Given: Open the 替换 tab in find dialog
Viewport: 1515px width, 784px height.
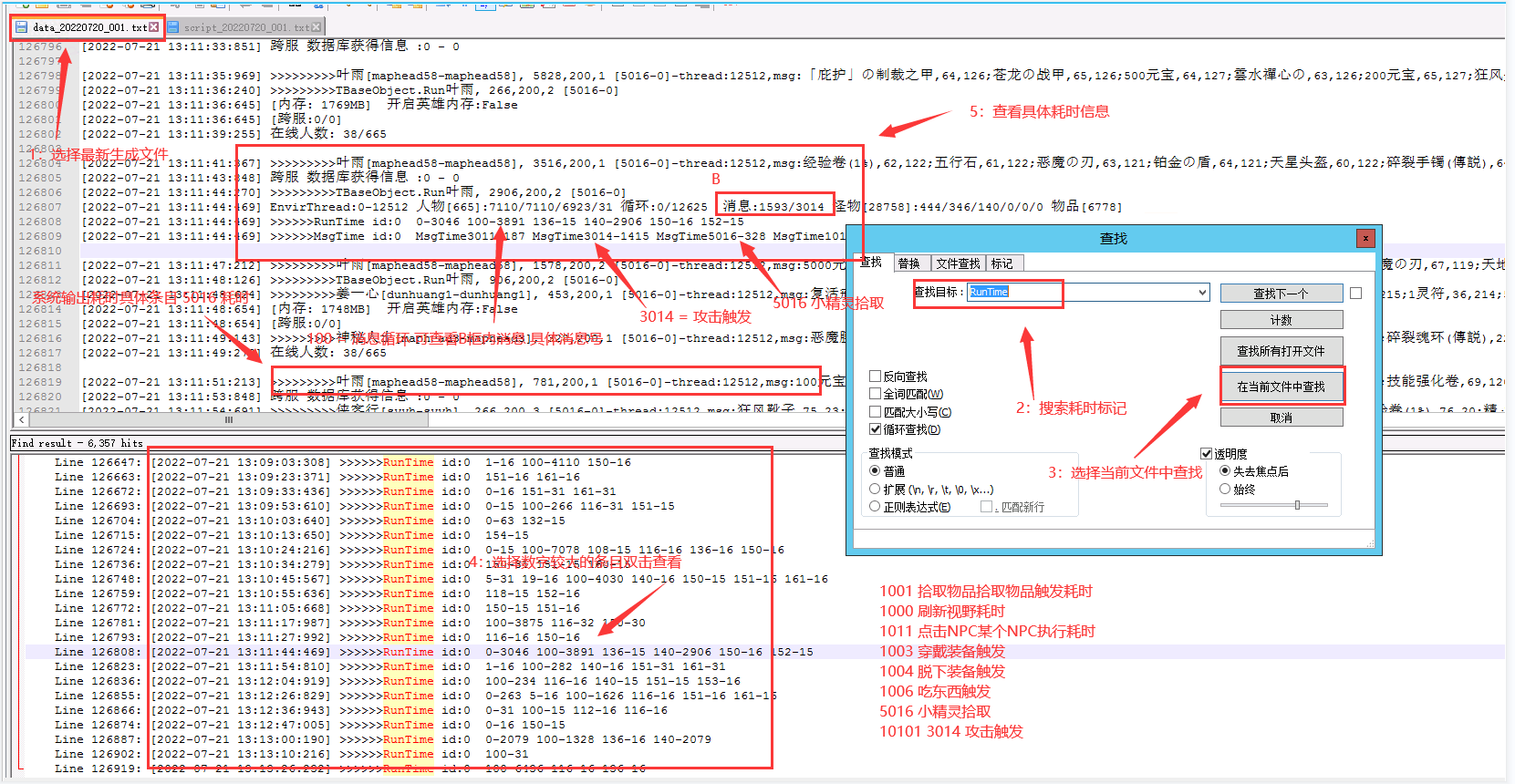Looking at the screenshot, I should pyautogui.click(x=909, y=263).
